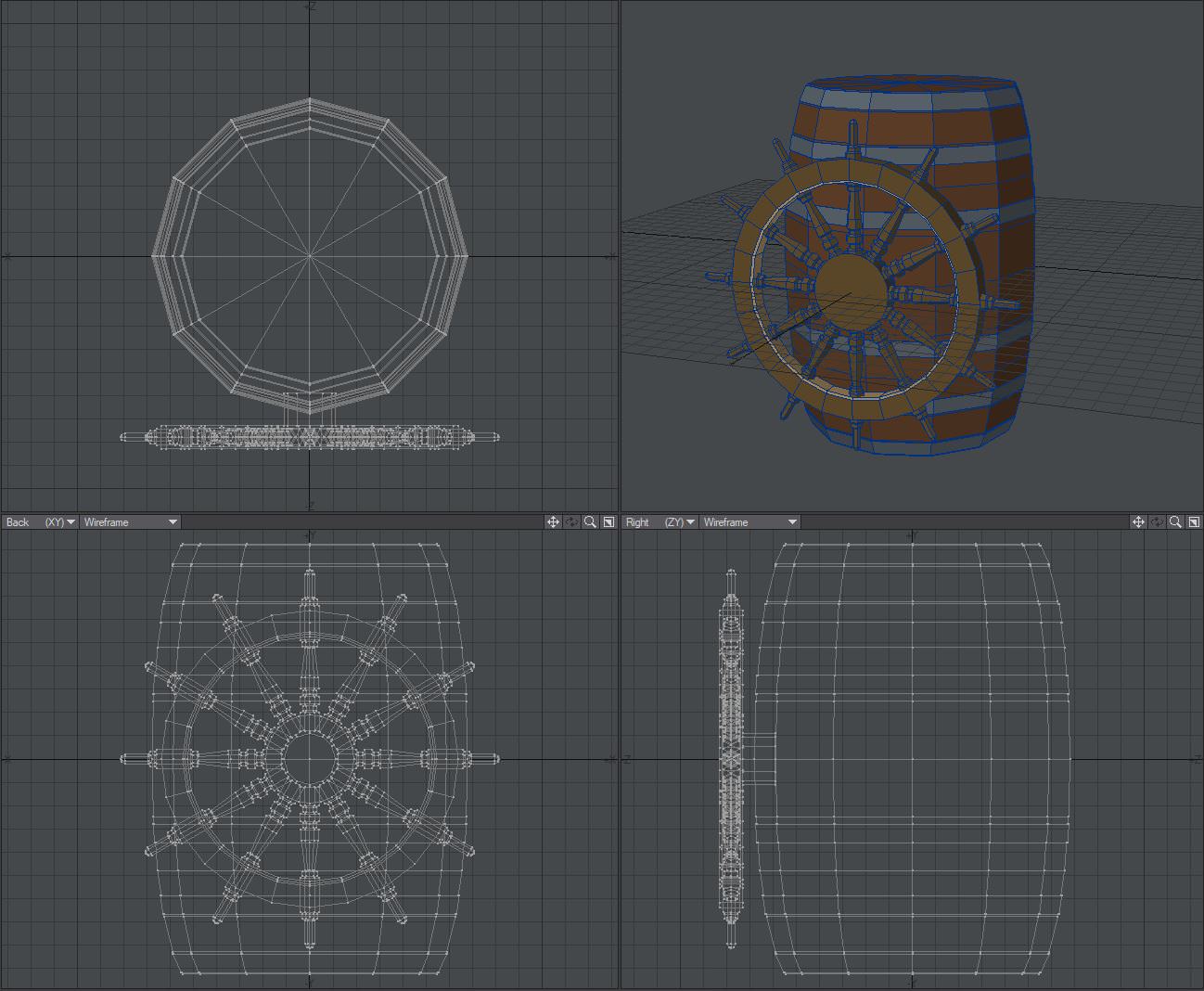Click the pan/move icon in Right viewport

click(x=1138, y=522)
